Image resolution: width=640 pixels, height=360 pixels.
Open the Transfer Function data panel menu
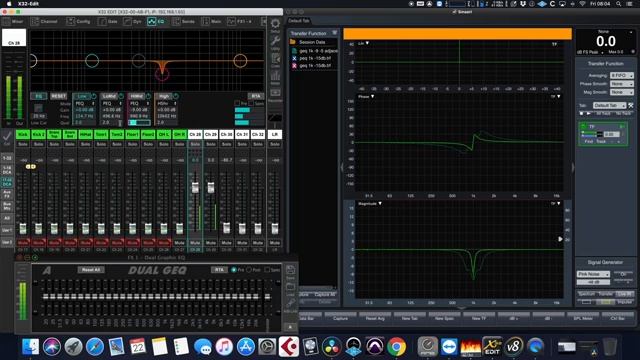[x=334, y=33]
